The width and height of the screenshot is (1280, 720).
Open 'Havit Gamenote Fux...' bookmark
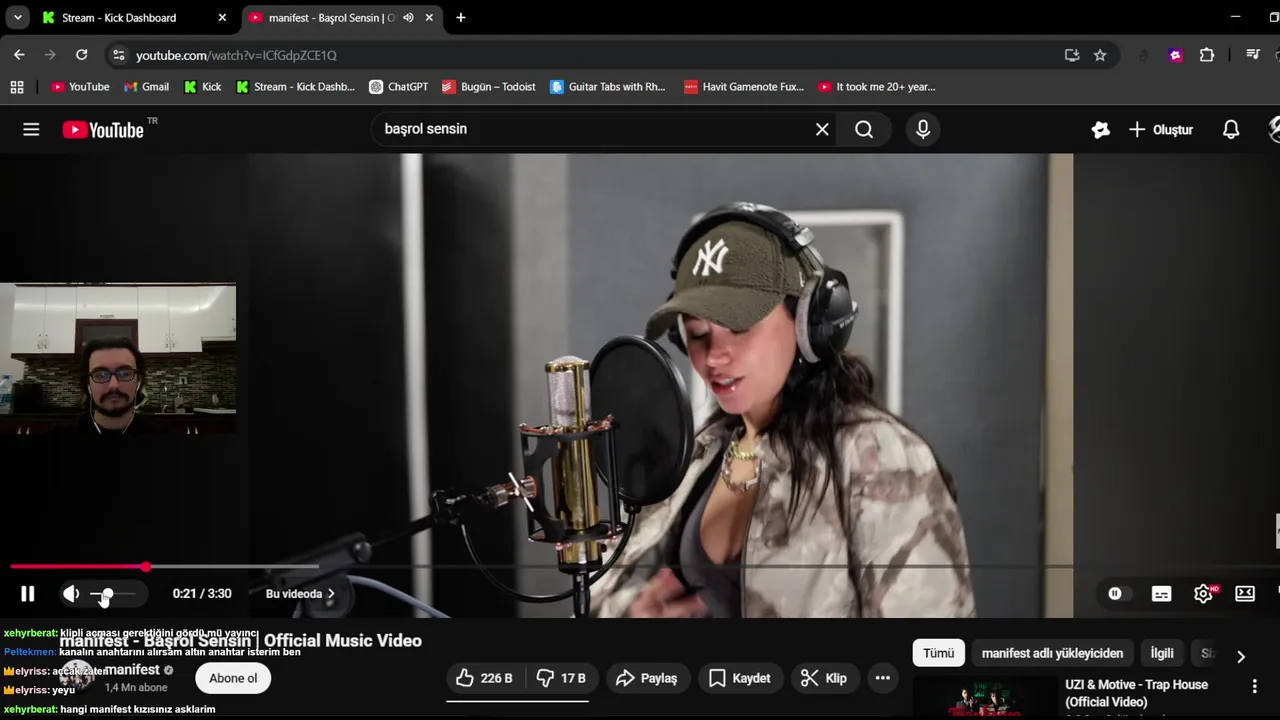[x=744, y=87]
